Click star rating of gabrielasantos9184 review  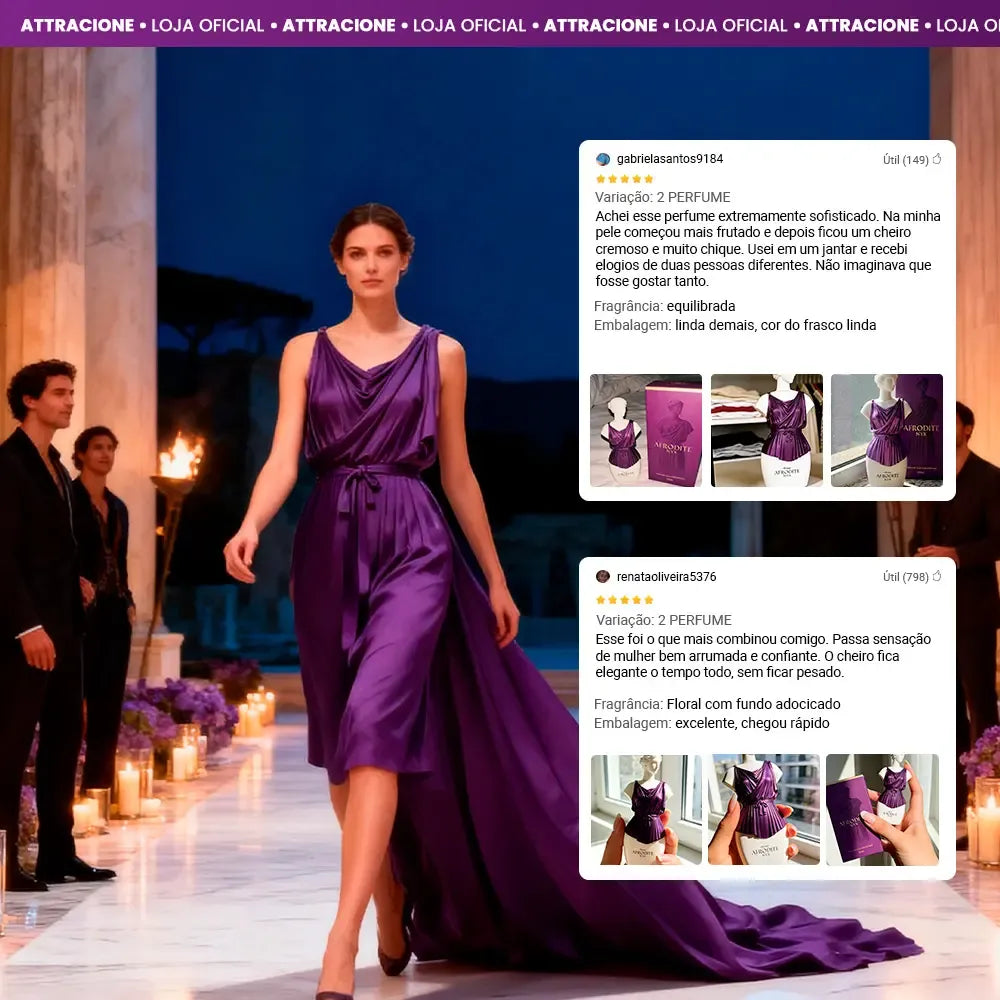(625, 179)
